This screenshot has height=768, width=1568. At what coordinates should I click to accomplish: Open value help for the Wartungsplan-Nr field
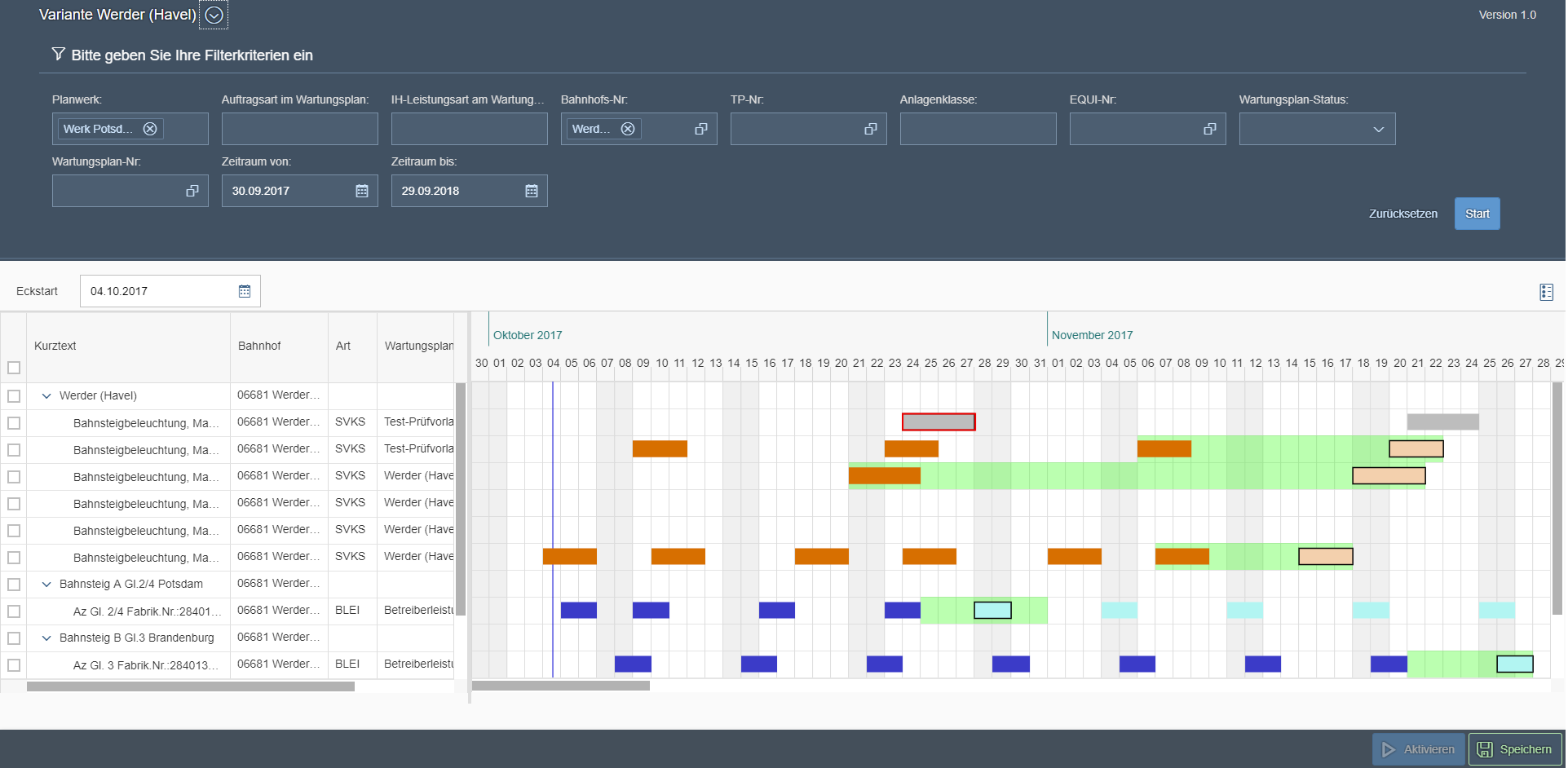(x=191, y=190)
